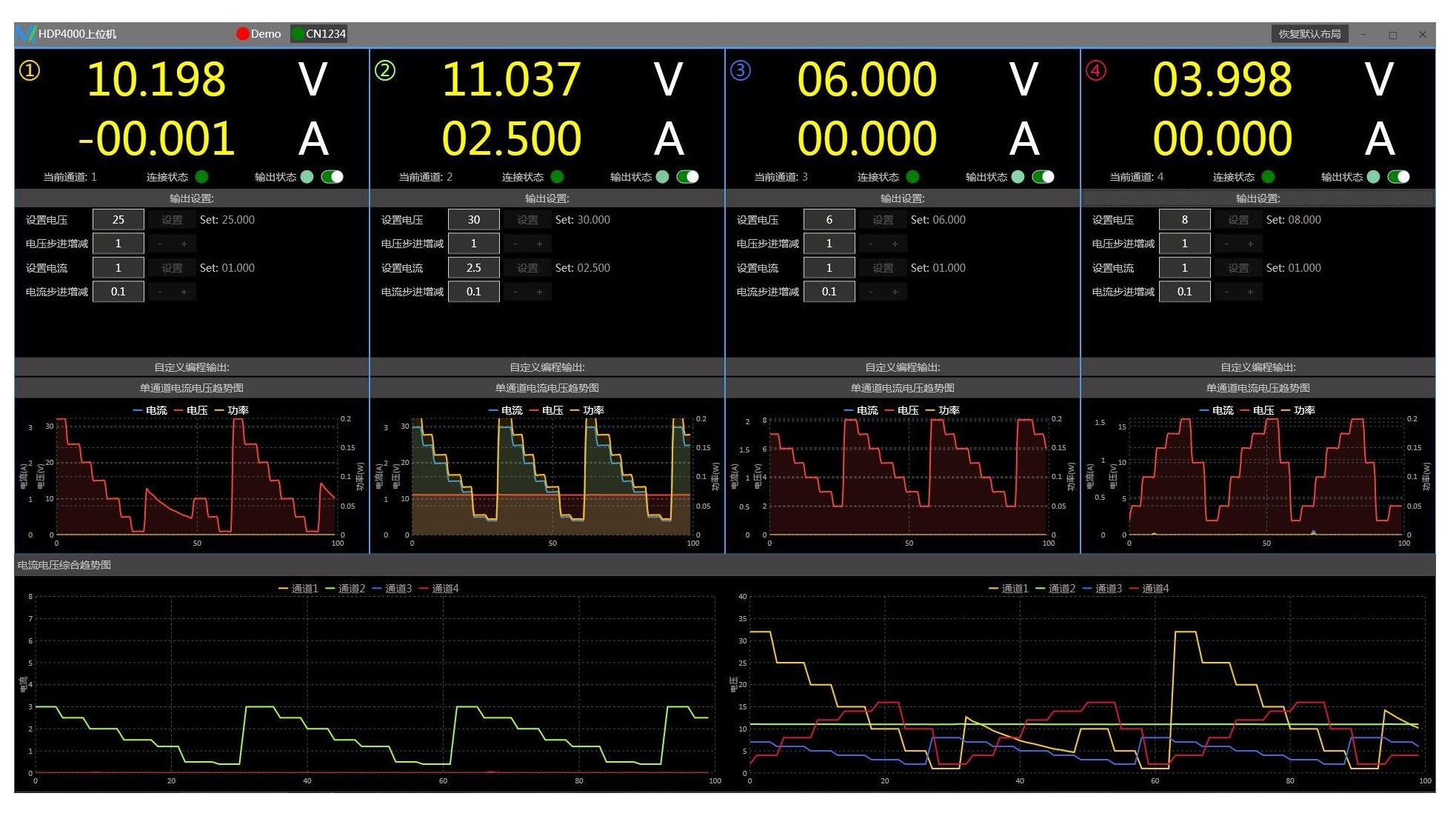Viewport: 1456px width, 813px height.
Task: Click the red Demo indicator dot
Action: click(x=242, y=34)
